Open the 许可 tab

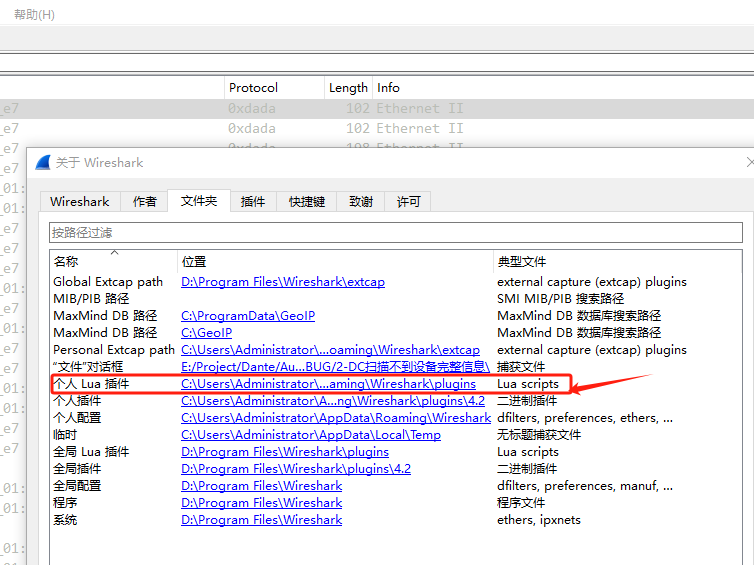(408, 201)
